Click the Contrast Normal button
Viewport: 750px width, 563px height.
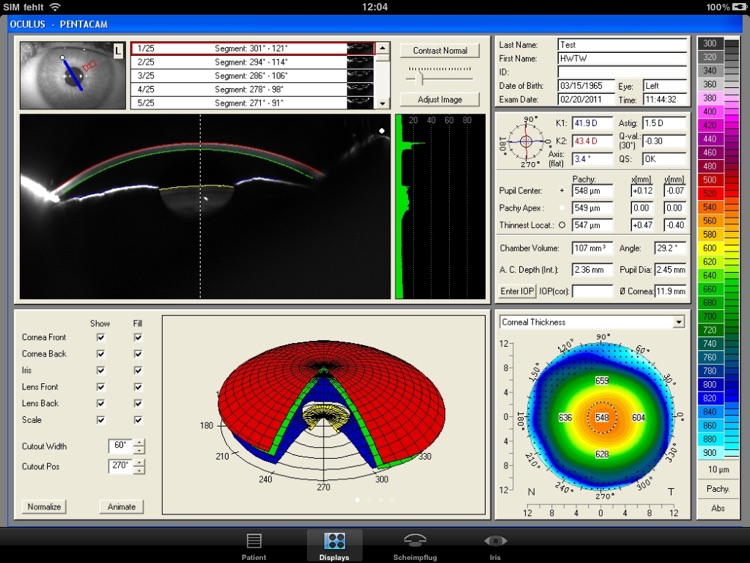pyautogui.click(x=440, y=50)
